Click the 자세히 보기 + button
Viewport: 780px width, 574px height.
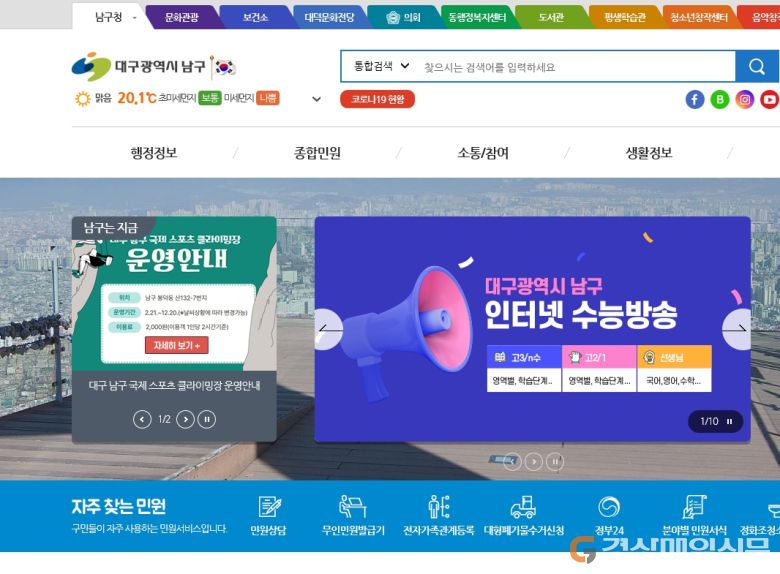177,345
